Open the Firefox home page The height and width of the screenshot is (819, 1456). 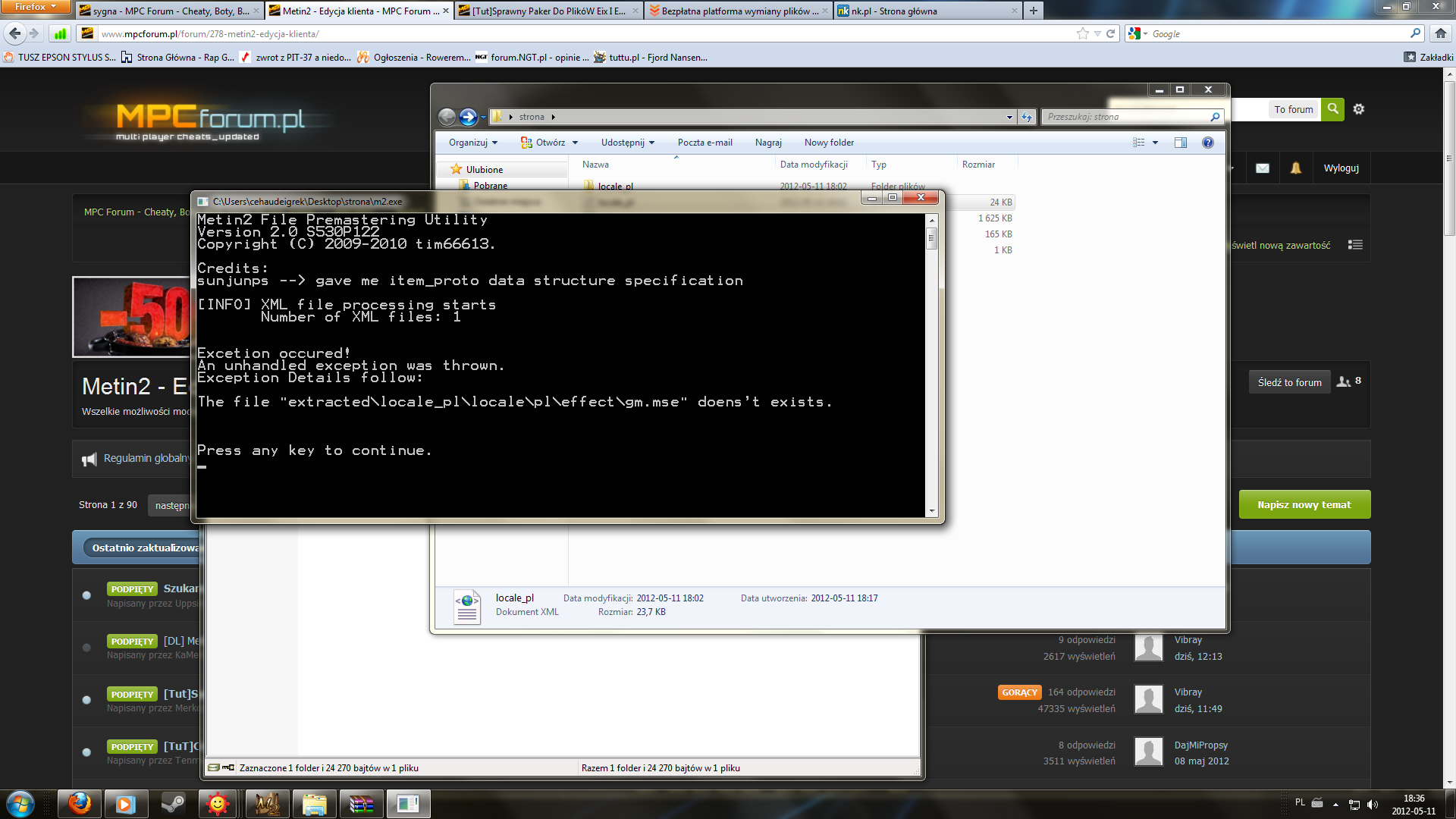1440,33
